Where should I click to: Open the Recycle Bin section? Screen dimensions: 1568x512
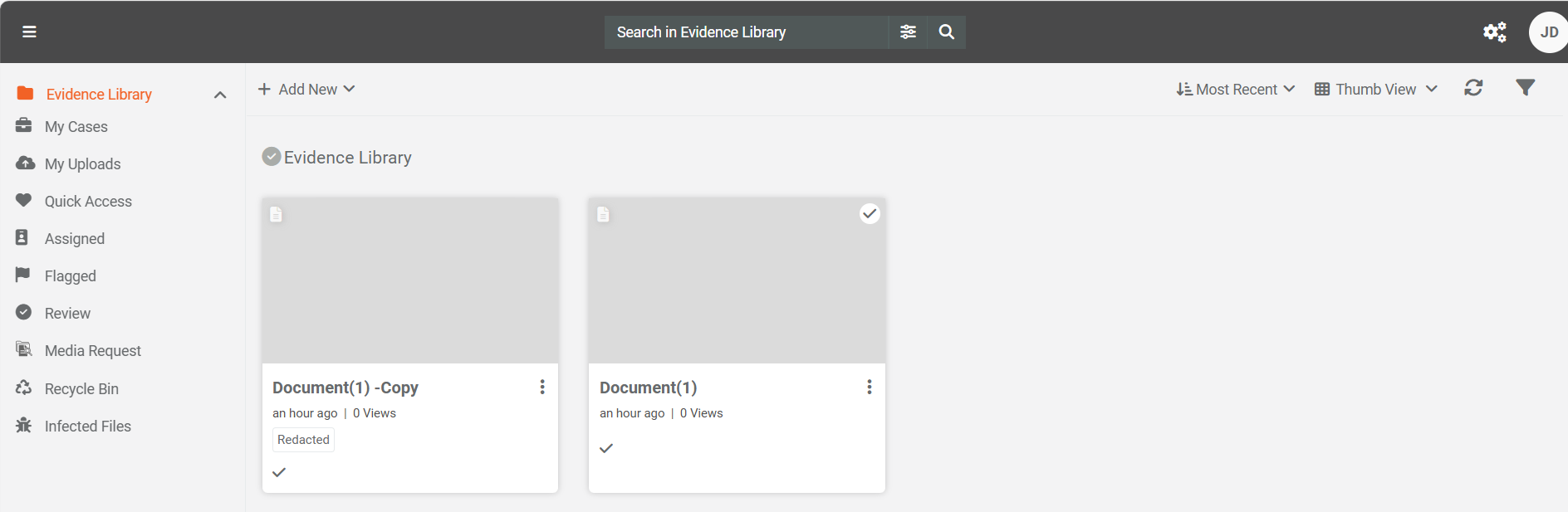coord(81,389)
